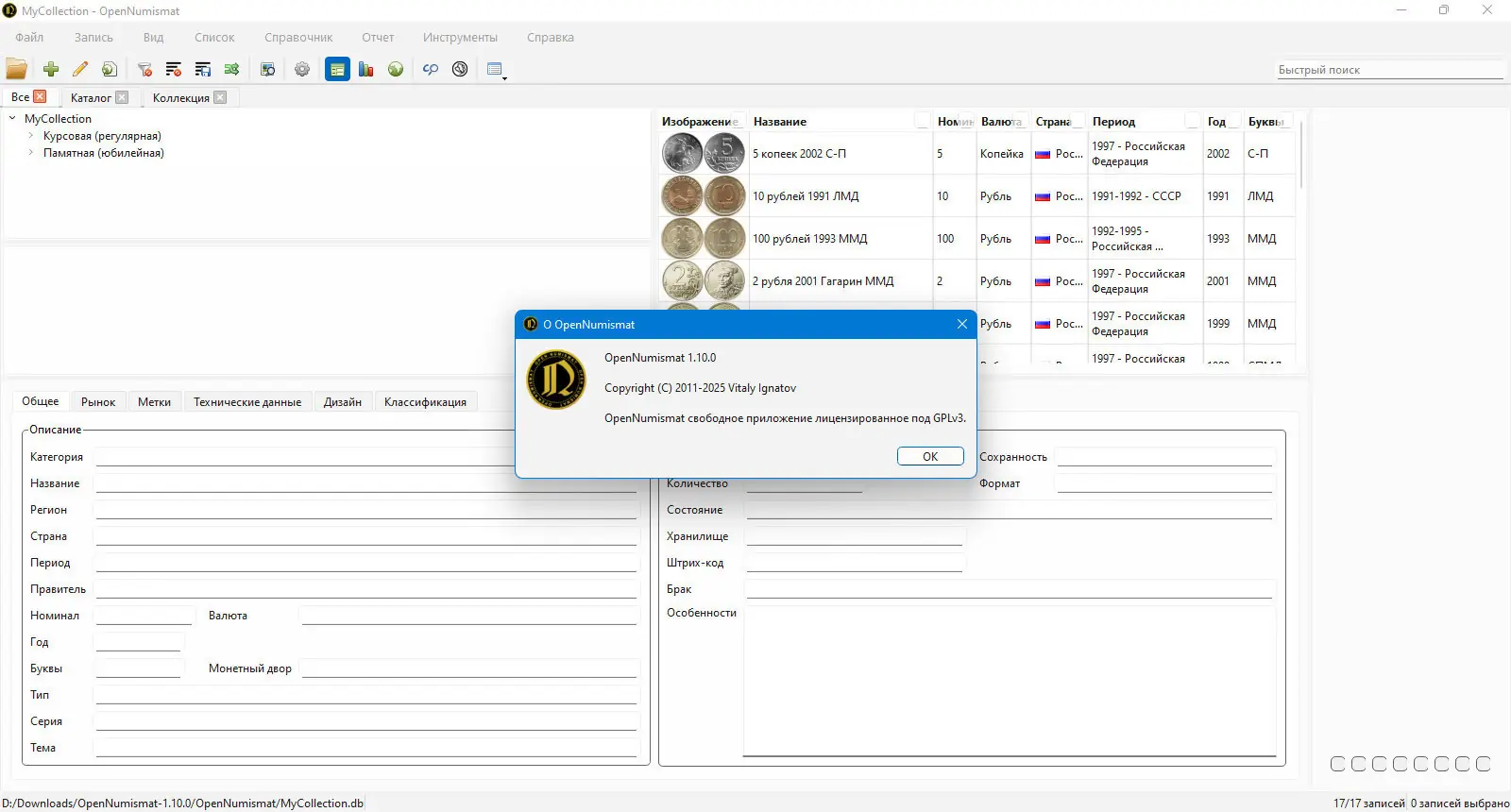The width and height of the screenshot is (1511, 812).
Task: Add a new coin with green plus
Action: pos(51,69)
